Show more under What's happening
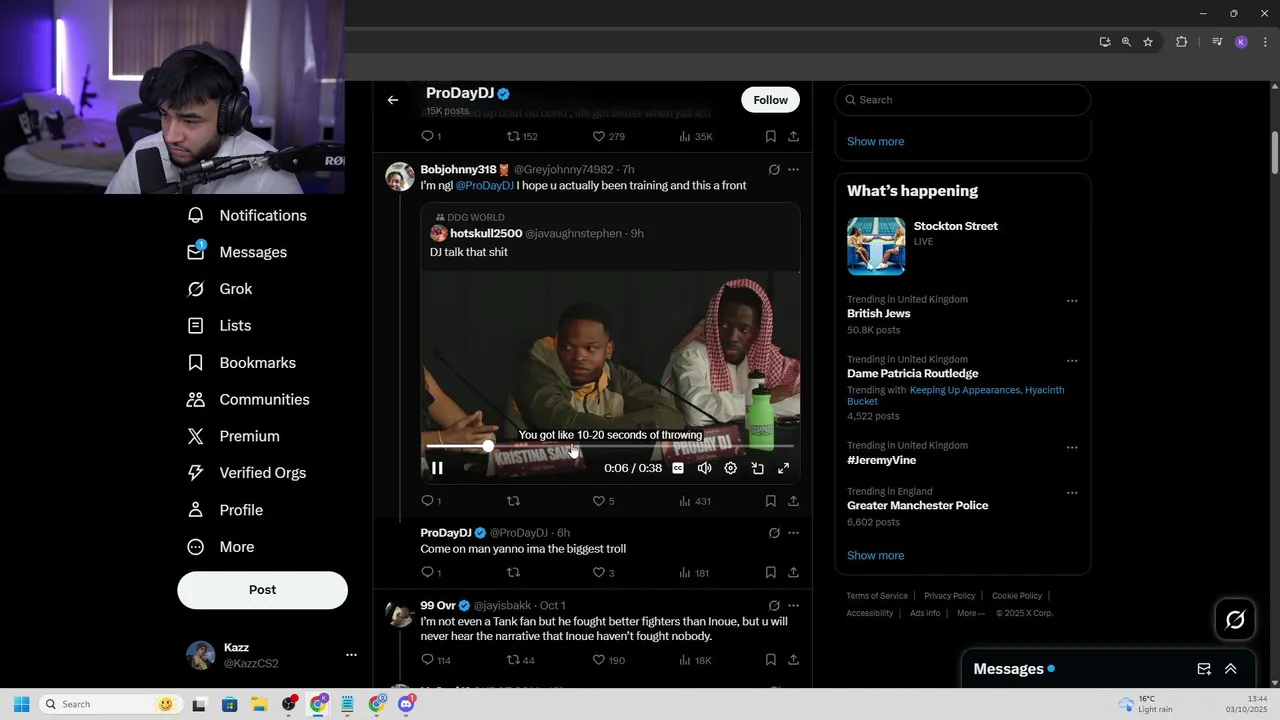Image resolution: width=1280 pixels, height=720 pixels. tap(875, 556)
